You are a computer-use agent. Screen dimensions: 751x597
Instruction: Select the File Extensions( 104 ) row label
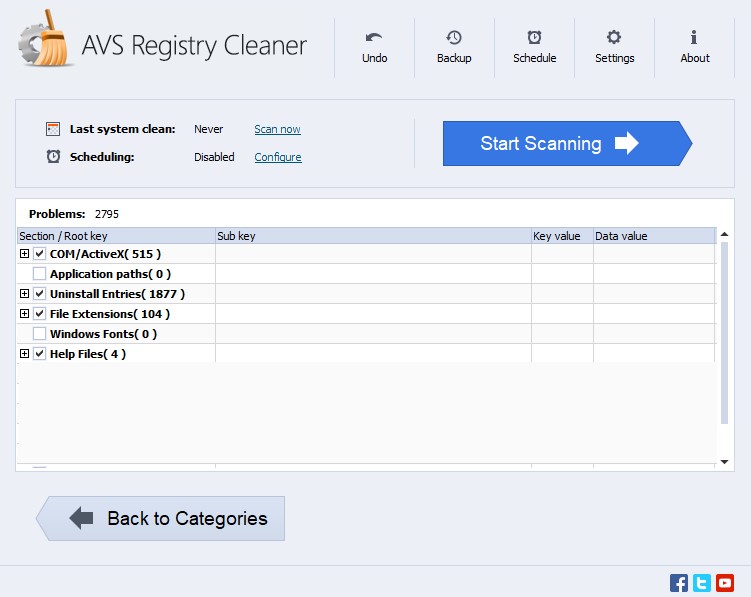pos(110,314)
